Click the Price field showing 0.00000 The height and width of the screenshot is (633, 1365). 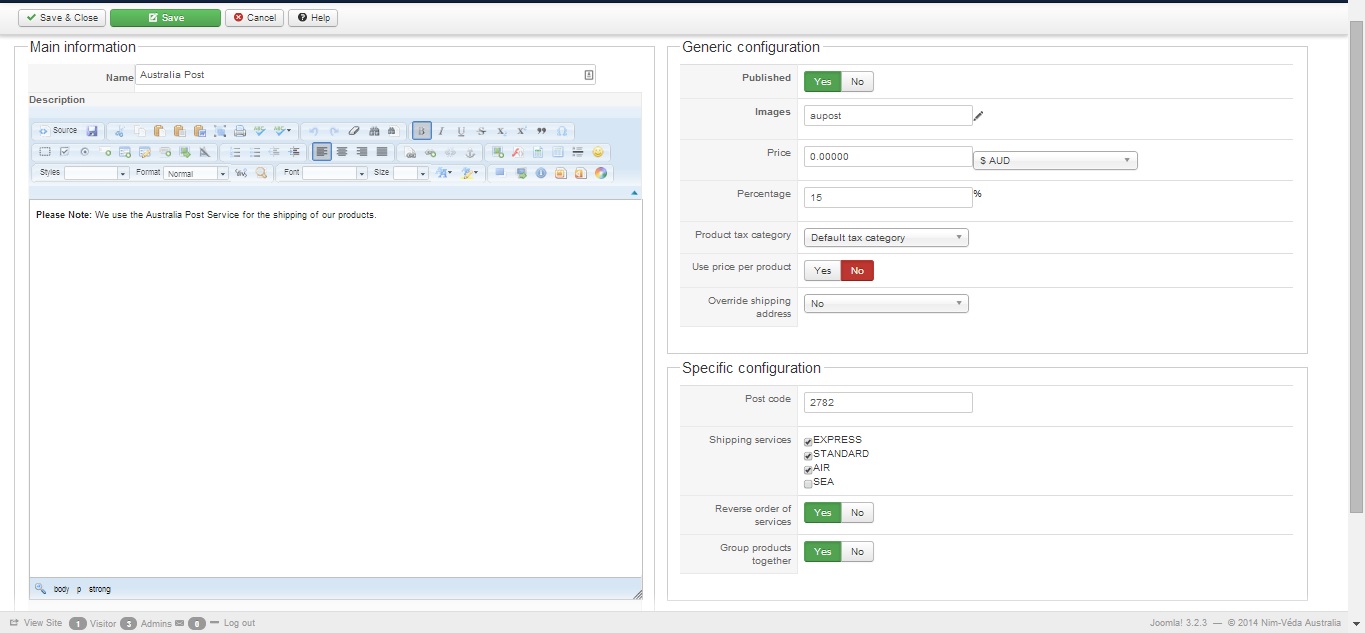pos(888,156)
